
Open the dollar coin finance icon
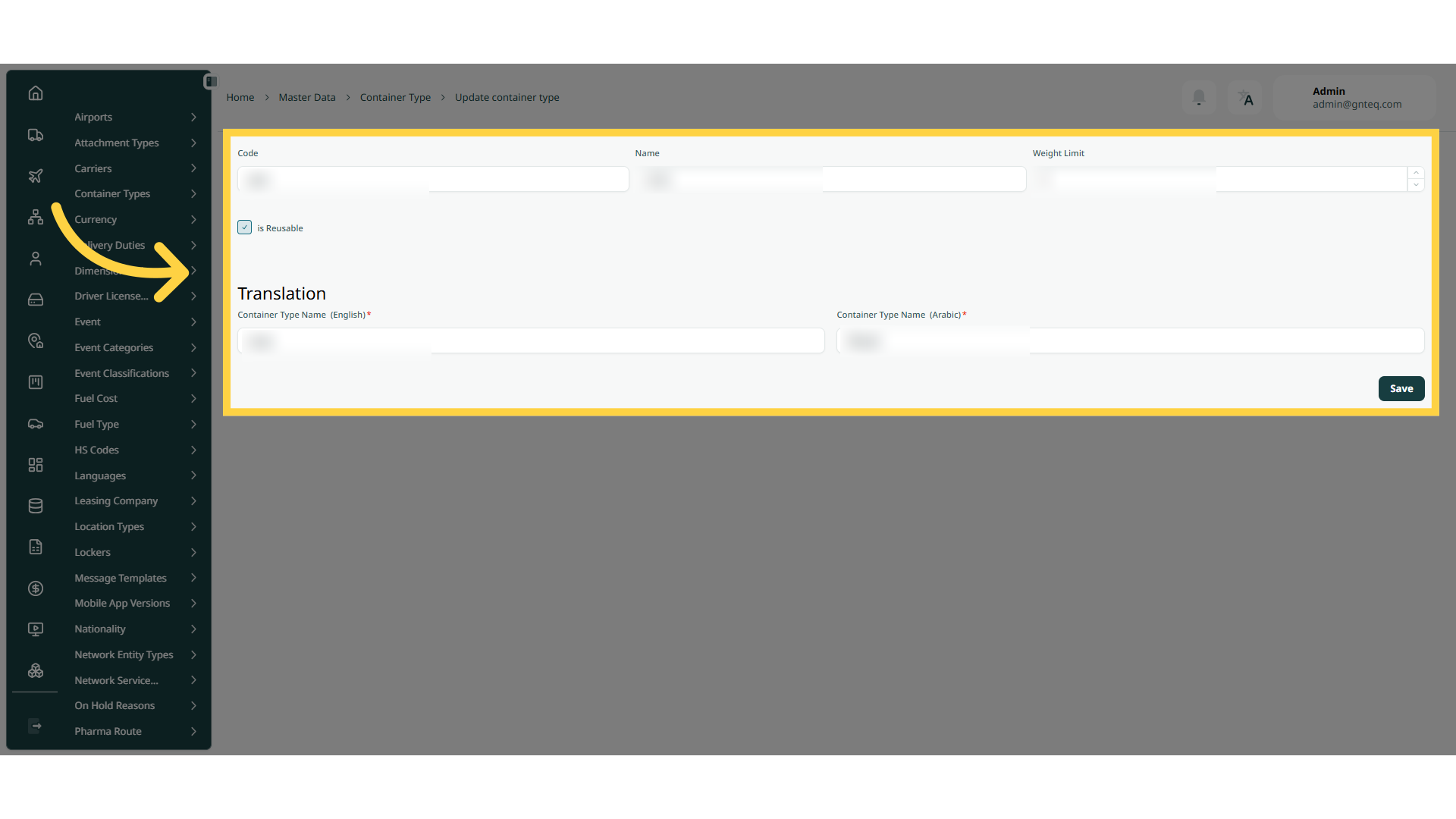tap(36, 588)
